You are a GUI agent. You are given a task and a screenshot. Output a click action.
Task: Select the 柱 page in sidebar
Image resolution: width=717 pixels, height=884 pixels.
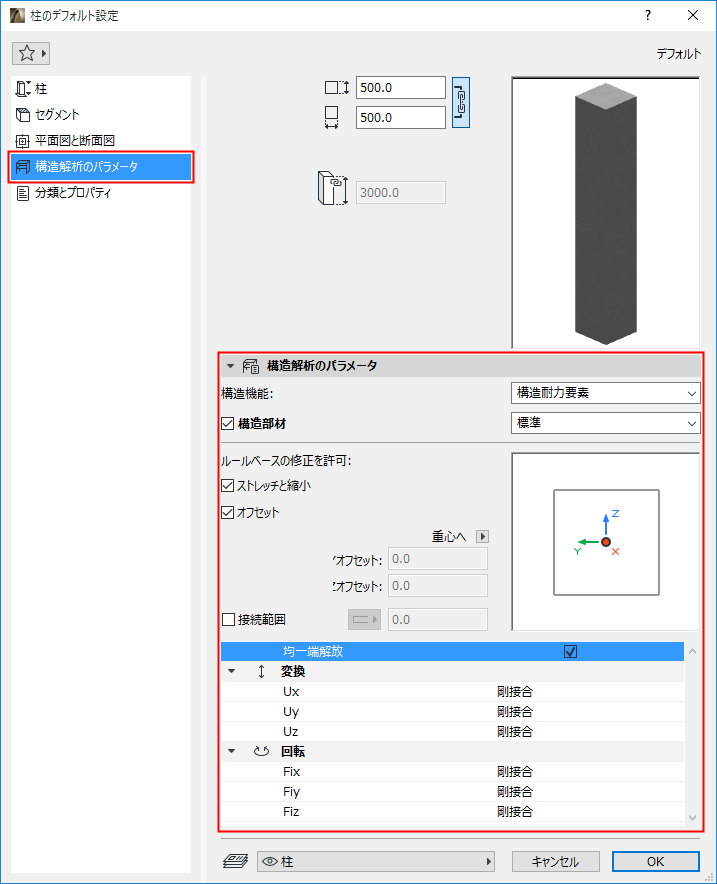[x=101, y=89]
